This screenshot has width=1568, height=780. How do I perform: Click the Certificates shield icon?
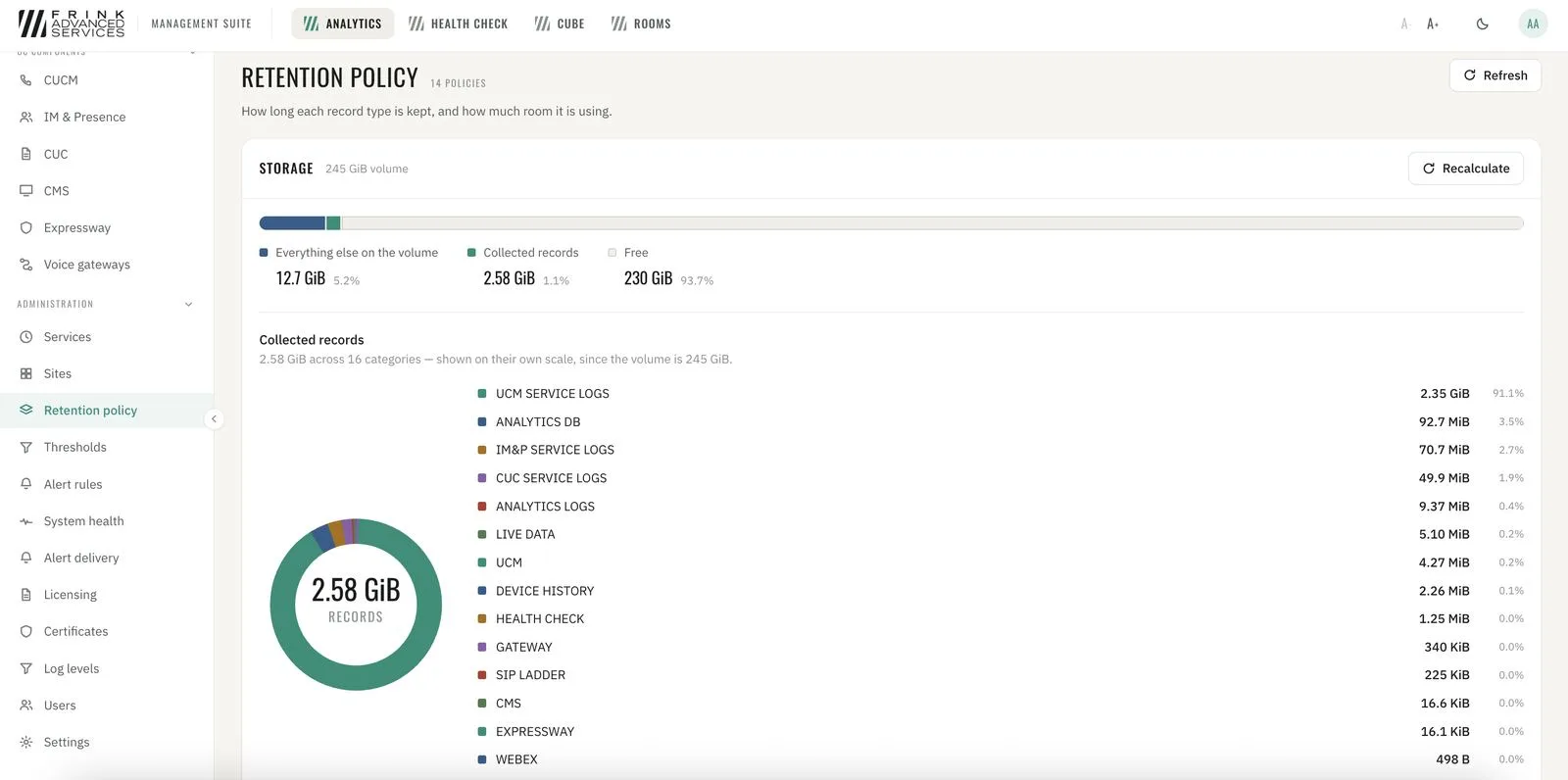tap(26, 631)
